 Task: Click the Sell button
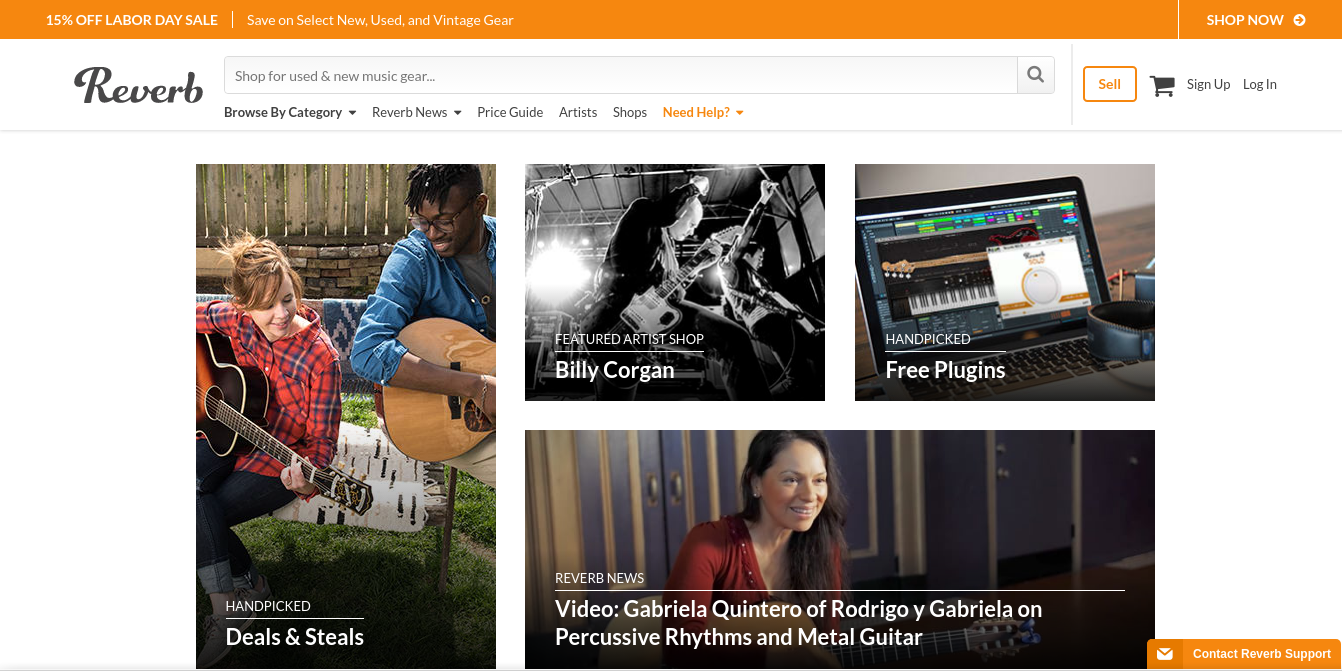[x=1110, y=84]
